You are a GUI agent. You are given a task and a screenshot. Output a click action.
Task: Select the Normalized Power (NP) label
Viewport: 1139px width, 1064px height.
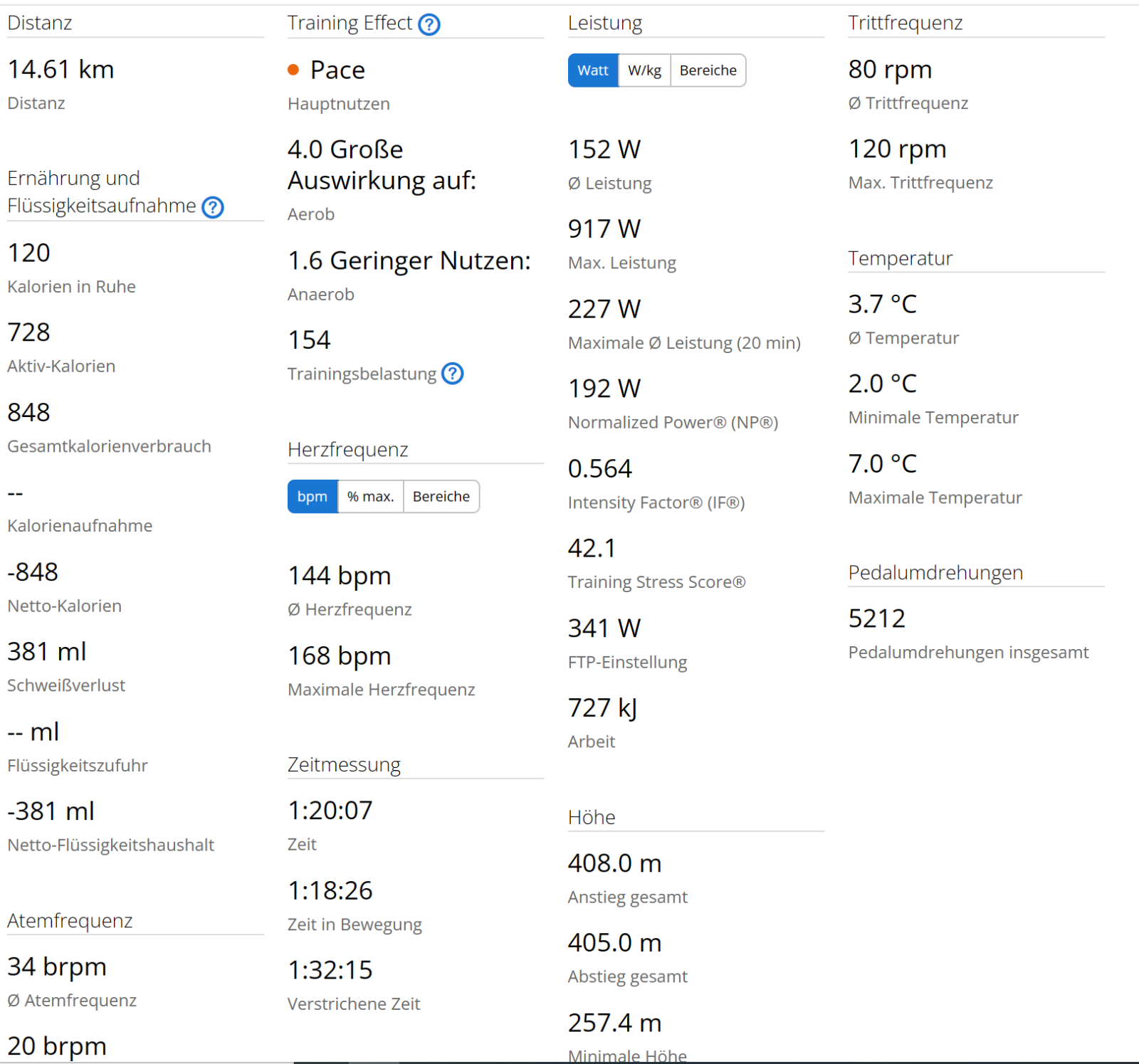[673, 423]
